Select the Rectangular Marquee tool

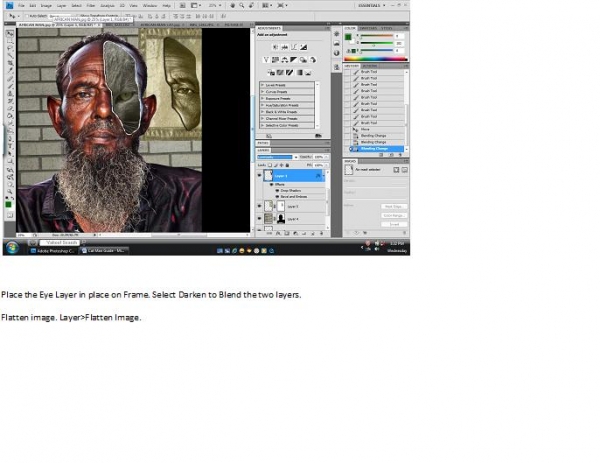coord(10,41)
